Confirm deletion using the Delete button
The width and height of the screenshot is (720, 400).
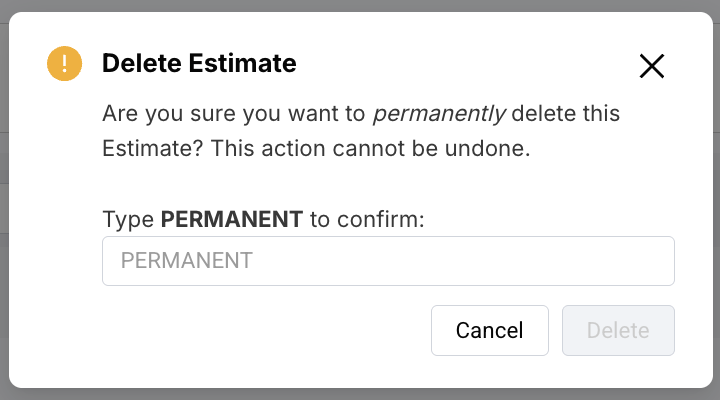click(618, 330)
